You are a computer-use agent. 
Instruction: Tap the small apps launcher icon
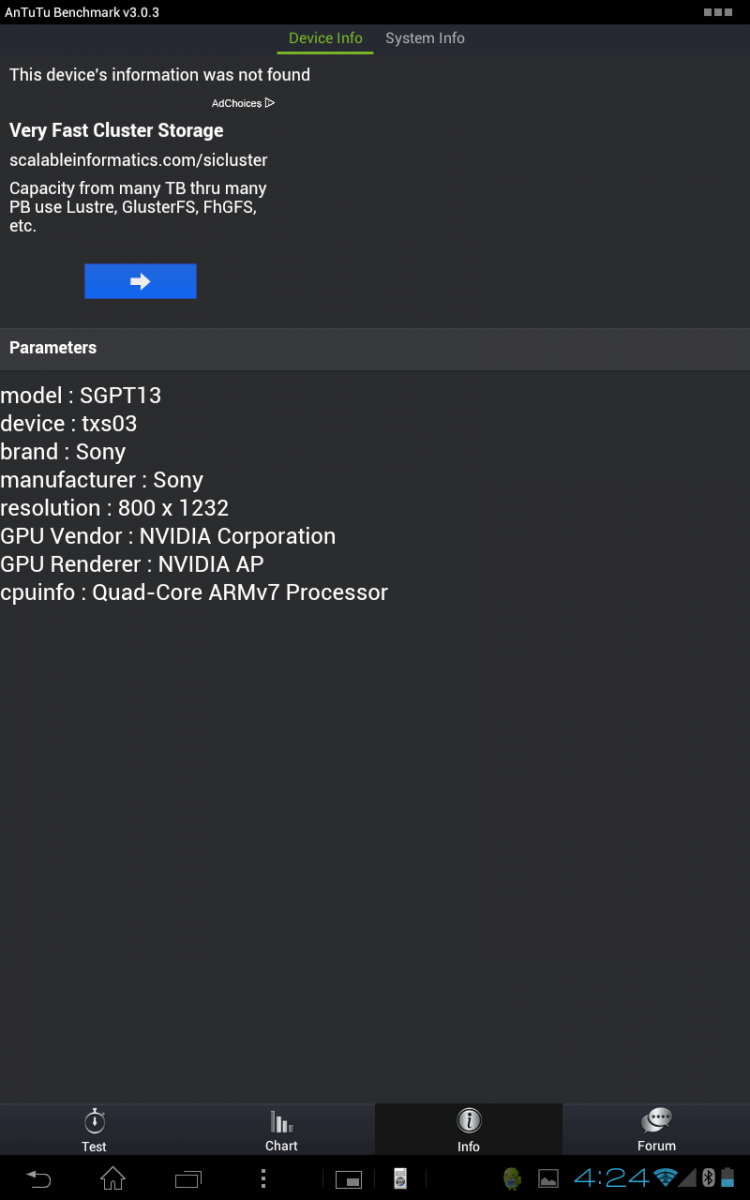(348, 1179)
